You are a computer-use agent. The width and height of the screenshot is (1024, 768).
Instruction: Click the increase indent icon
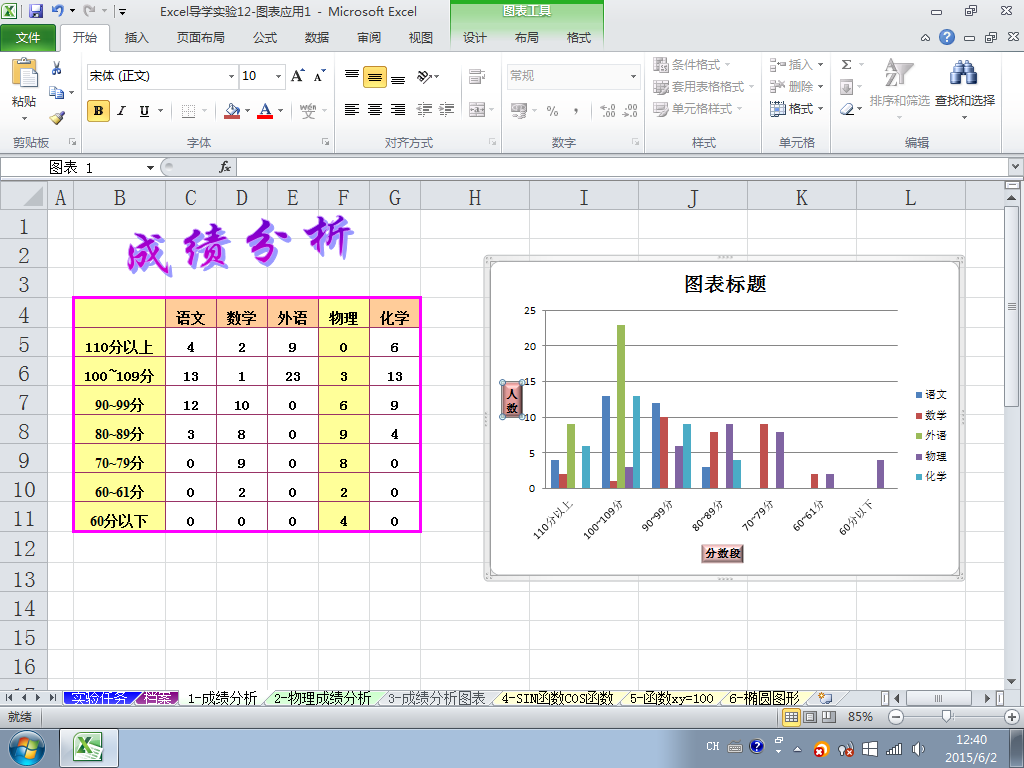(x=447, y=110)
